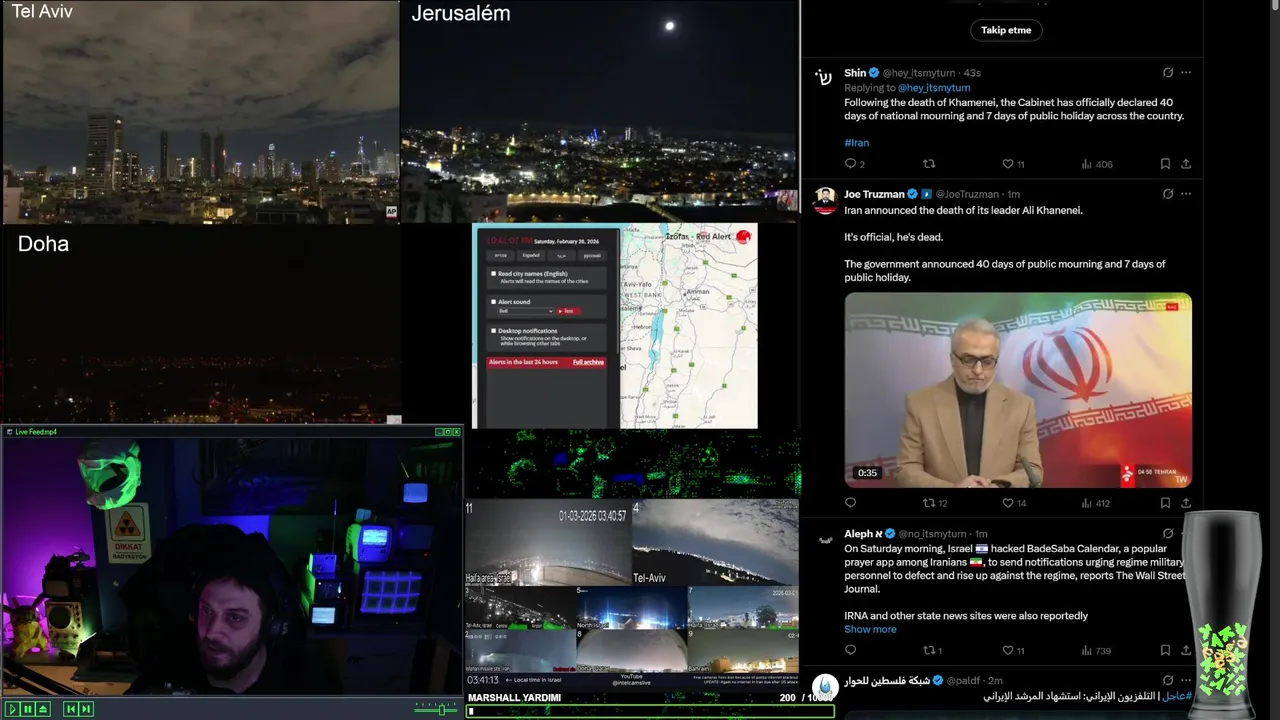The width and height of the screenshot is (1280, 720).
Task: Open more options on Aleph's tweet
Action: [x=1186, y=534]
